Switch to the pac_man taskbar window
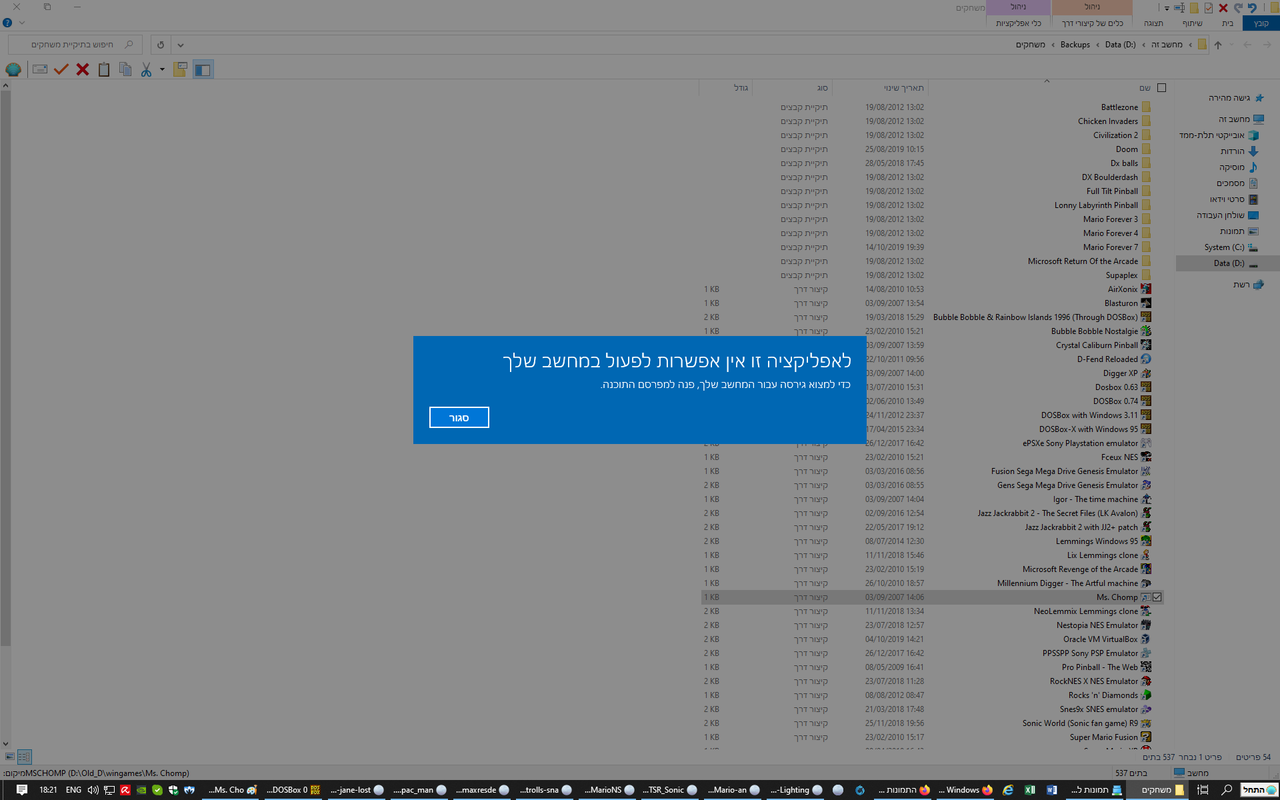Screen dimensions: 1280x800 point(421,790)
